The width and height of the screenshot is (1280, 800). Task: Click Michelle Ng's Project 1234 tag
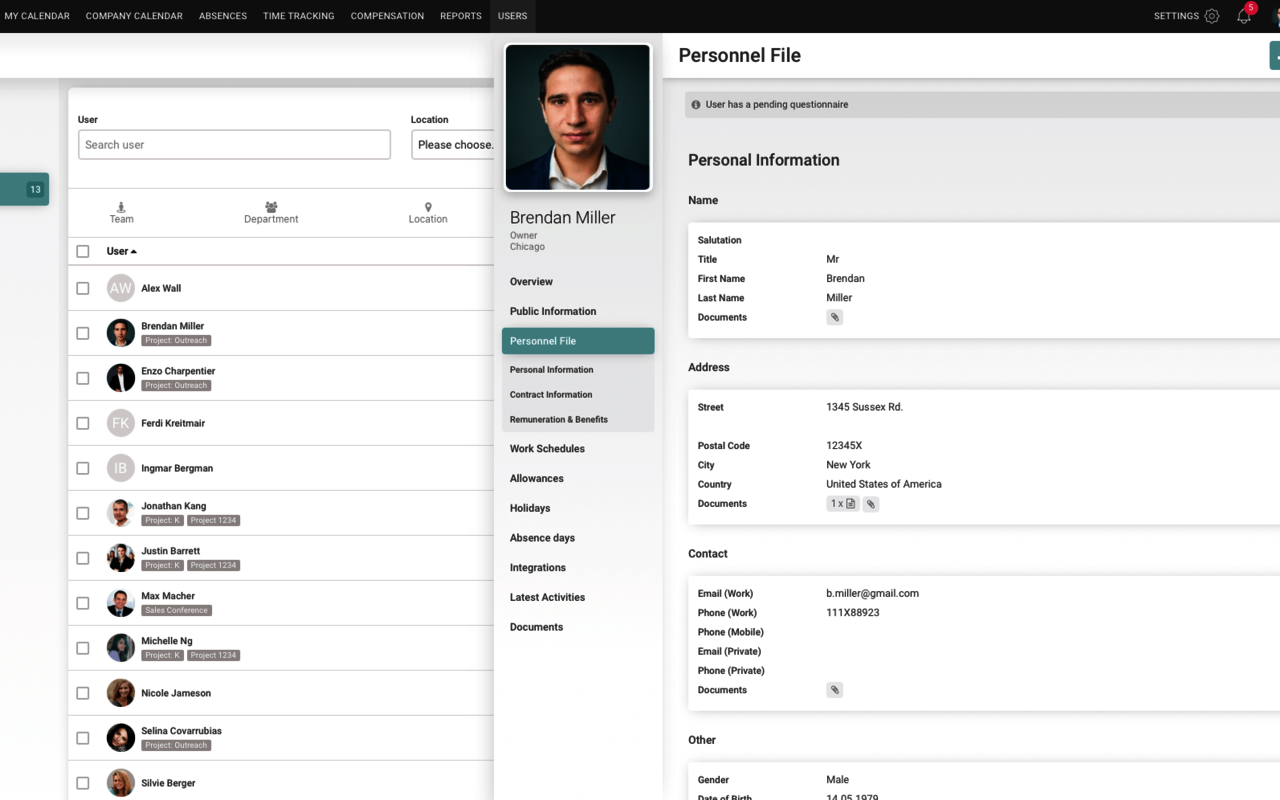click(x=213, y=655)
